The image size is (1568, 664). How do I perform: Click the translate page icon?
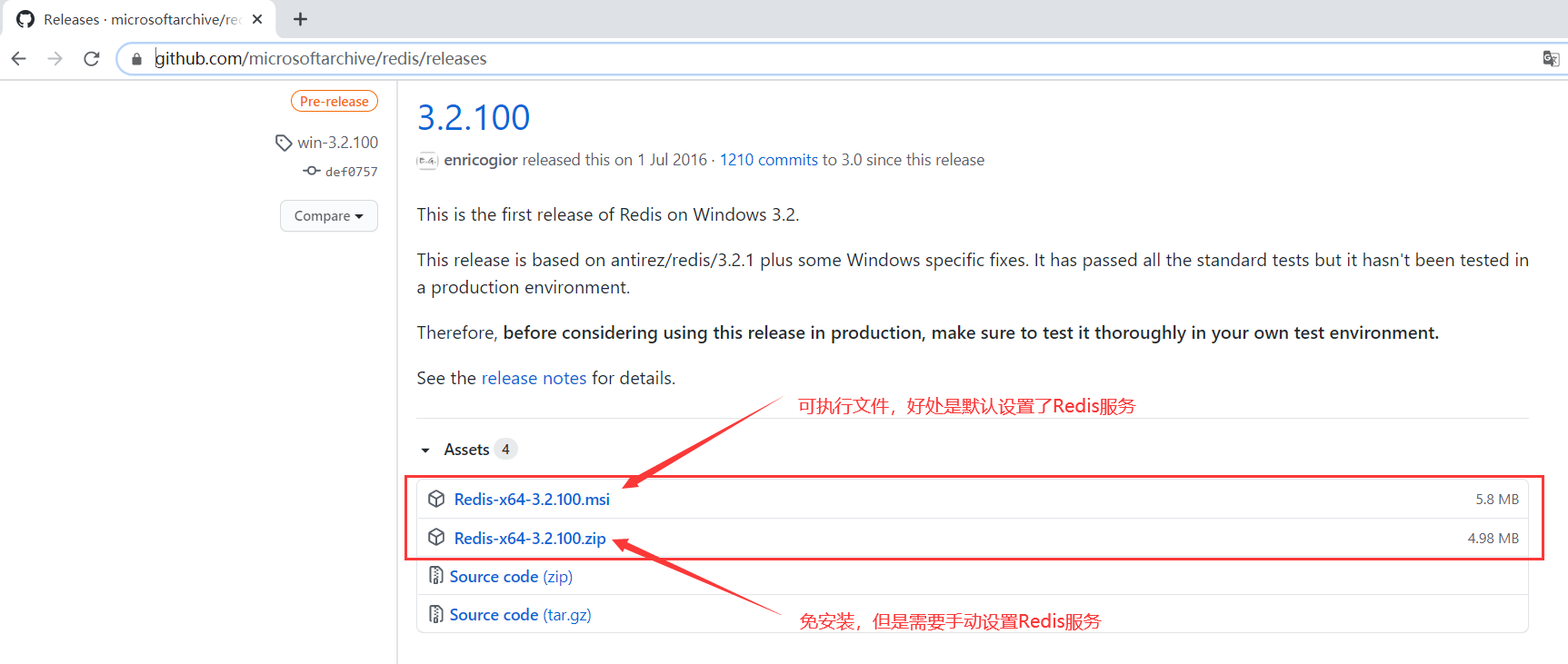(1551, 59)
